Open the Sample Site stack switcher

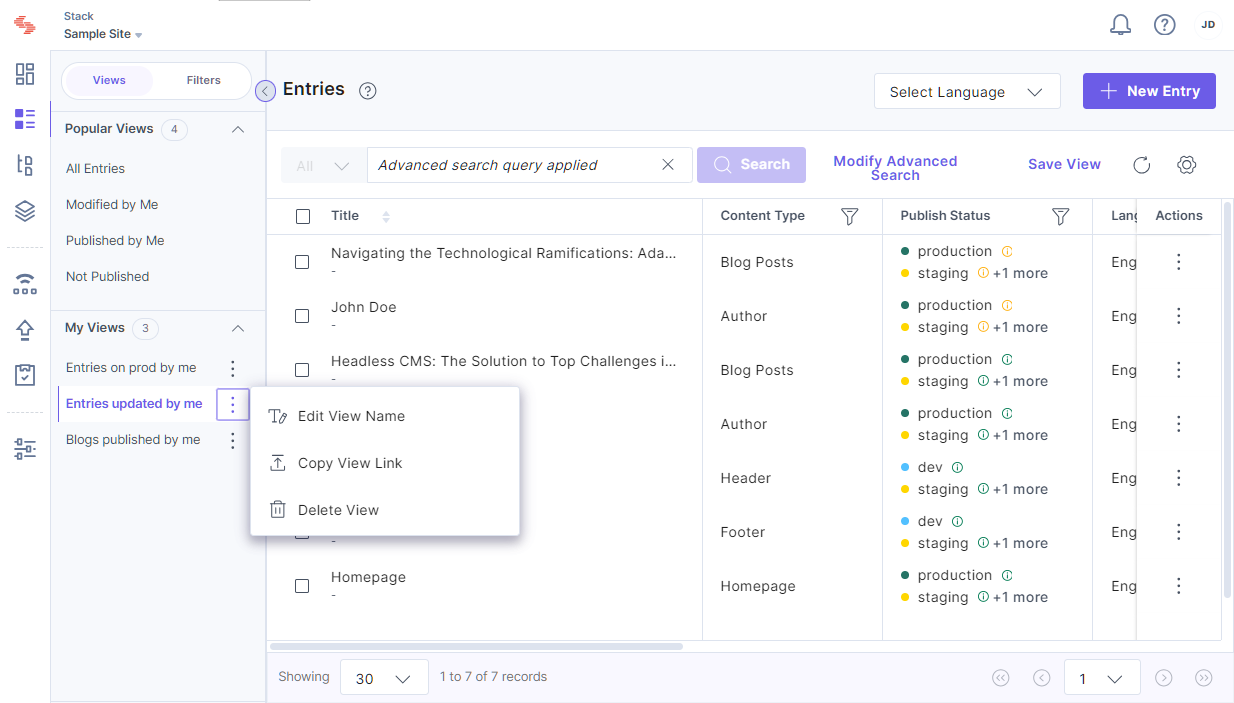(x=103, y=34)
